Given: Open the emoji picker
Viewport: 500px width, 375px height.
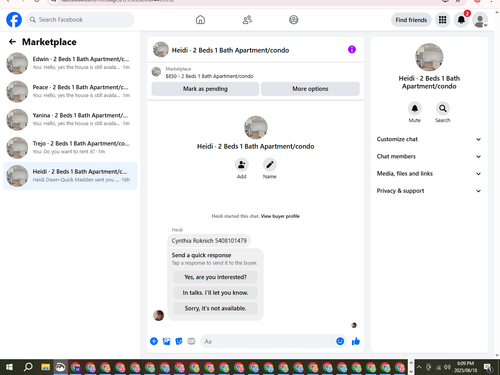Looking at the screenshot, I should point(340,341).
